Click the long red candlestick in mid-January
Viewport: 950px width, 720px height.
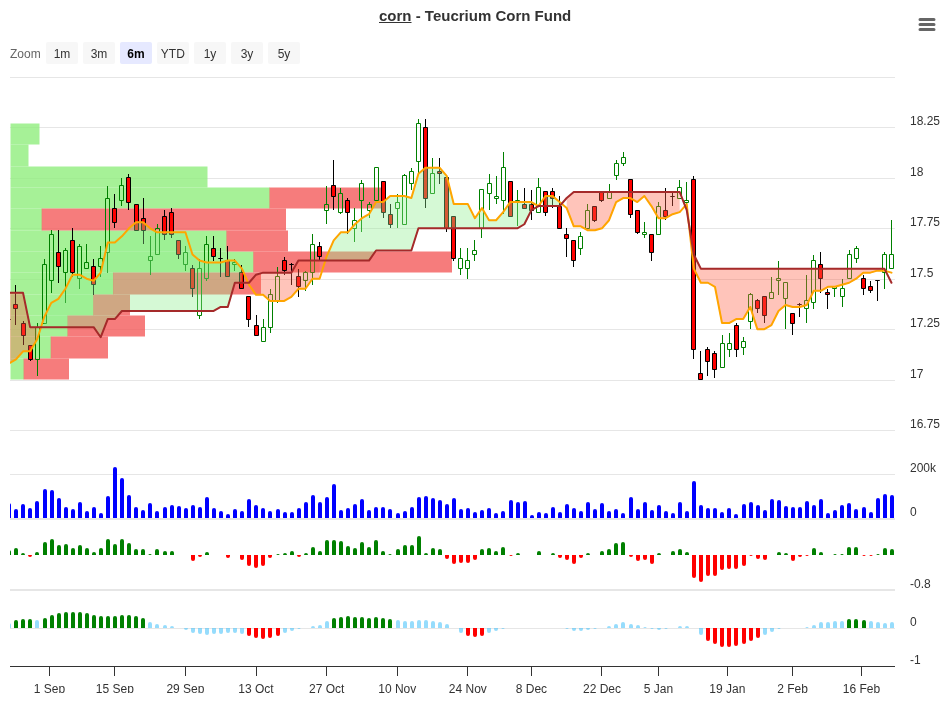[694, 264]
